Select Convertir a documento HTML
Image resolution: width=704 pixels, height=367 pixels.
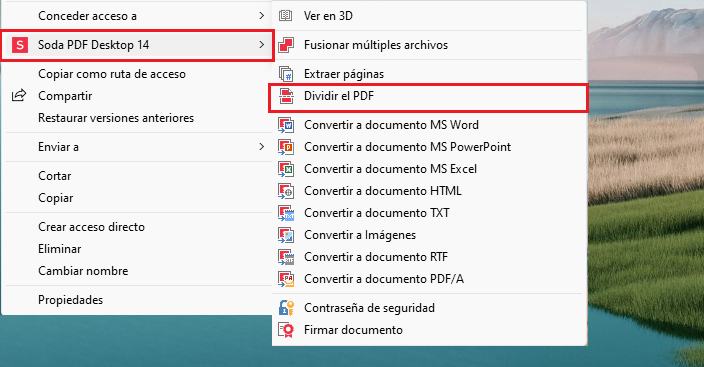pos(383,191)
